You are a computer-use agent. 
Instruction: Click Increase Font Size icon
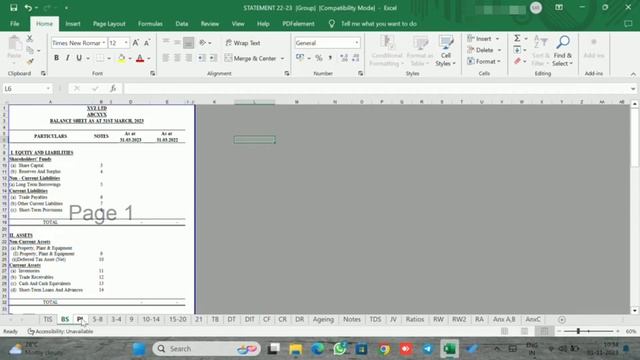point(136,42)
